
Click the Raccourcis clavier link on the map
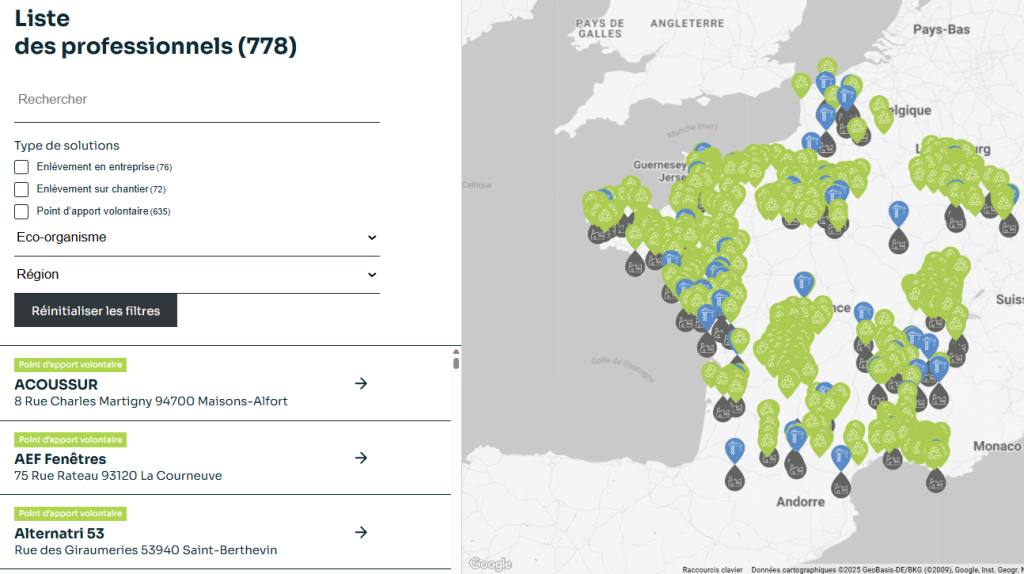click(712, 569)
